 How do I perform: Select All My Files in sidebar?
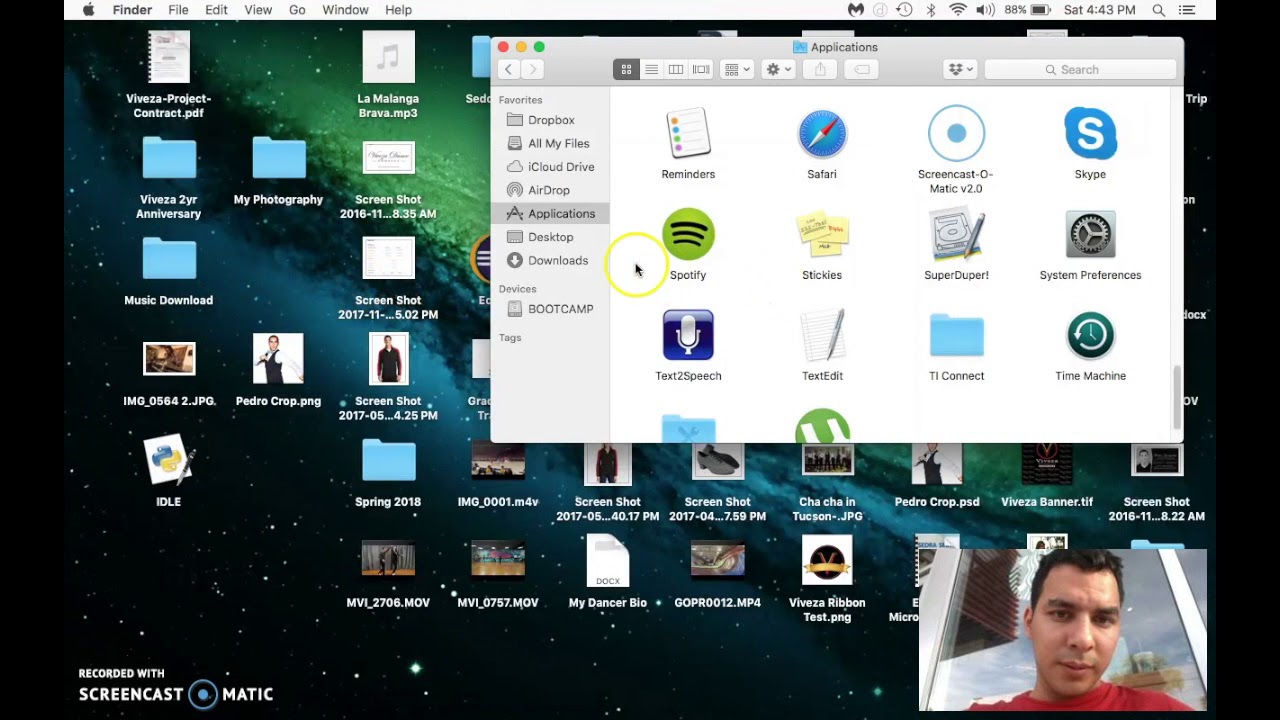click(550, 143)
